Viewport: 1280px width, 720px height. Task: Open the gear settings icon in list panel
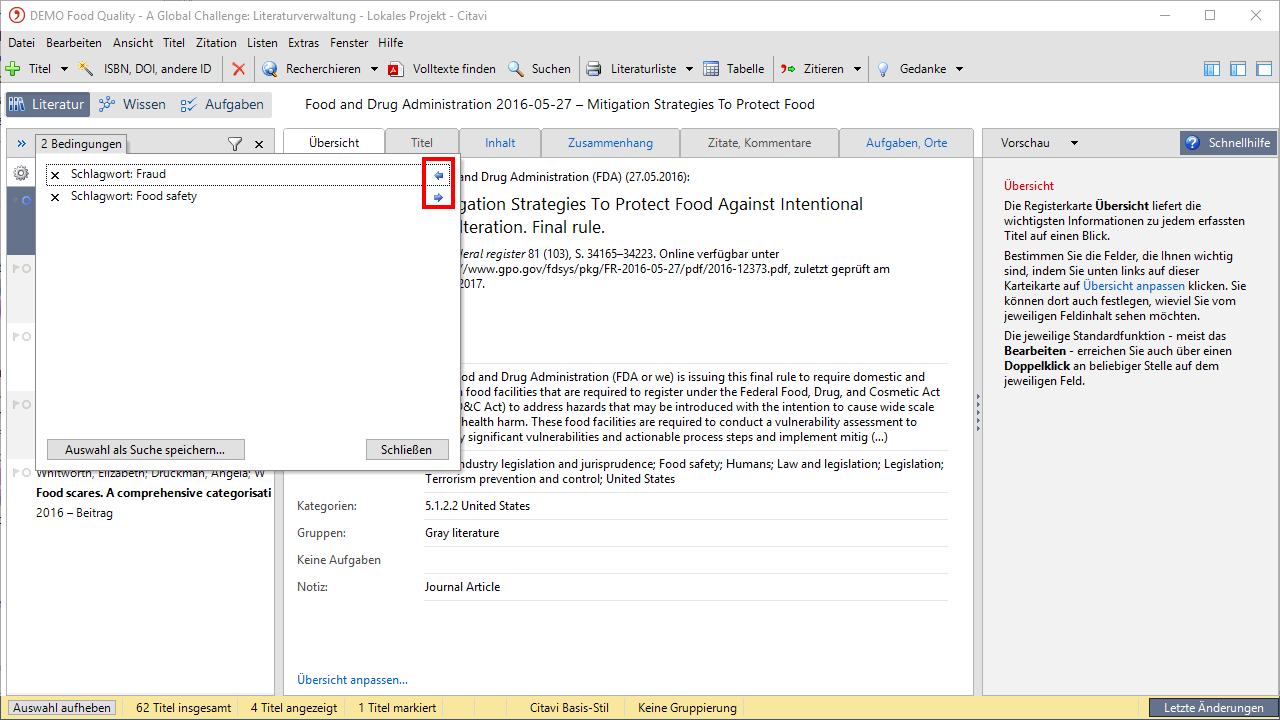click(x=20, y=173)
